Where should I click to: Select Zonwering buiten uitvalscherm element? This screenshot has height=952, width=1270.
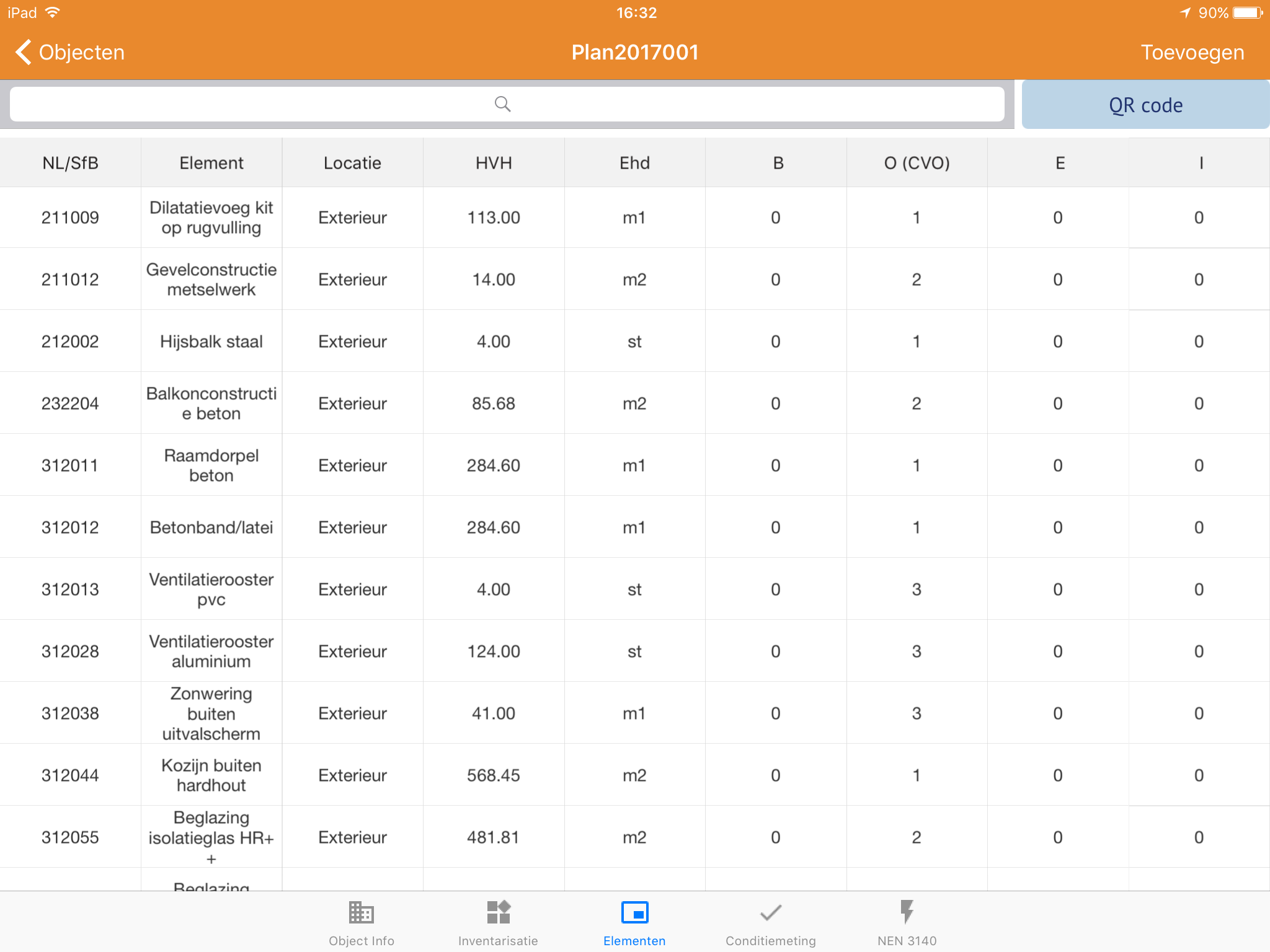coord(211,713)
